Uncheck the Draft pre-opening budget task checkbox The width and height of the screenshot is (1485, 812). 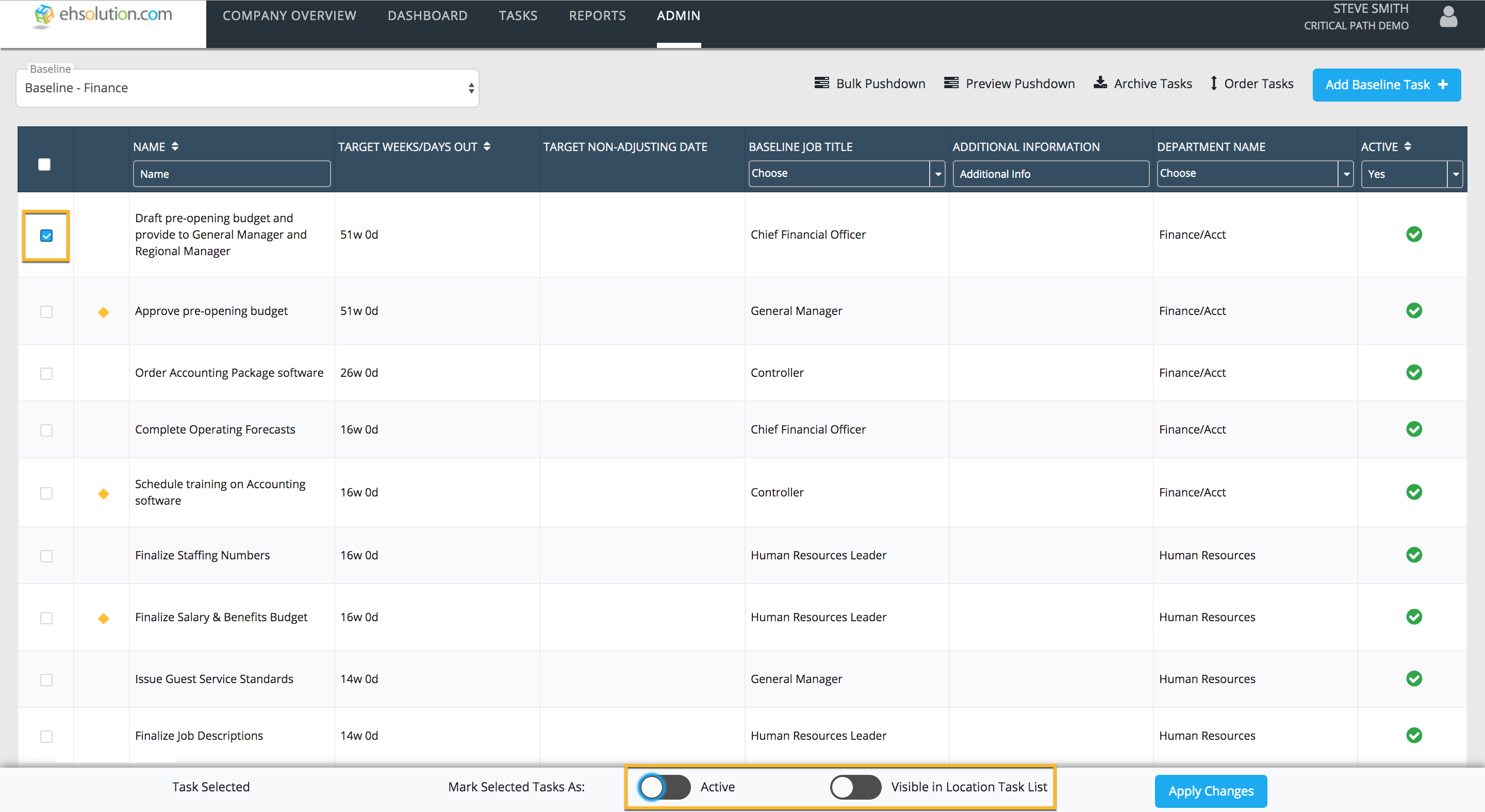[46, 236]
